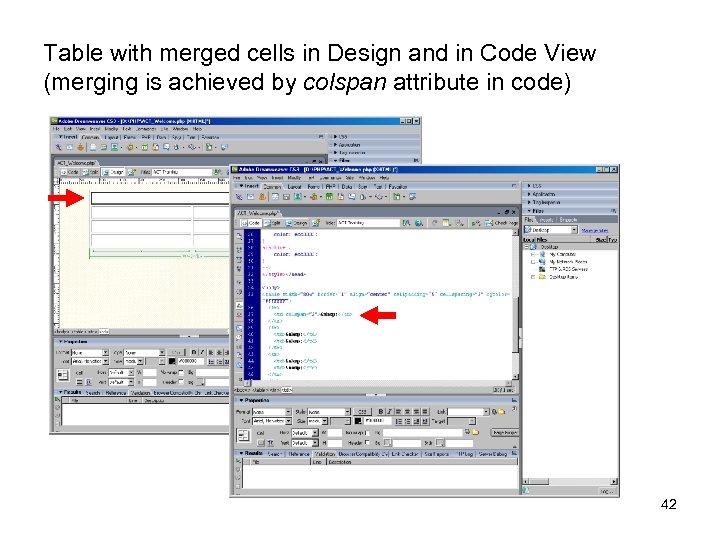Click Hyperlink icon in front window Insert bar
Image resolution: width=720 pixels, height=540 pixels.
click(x=239, y=197)
